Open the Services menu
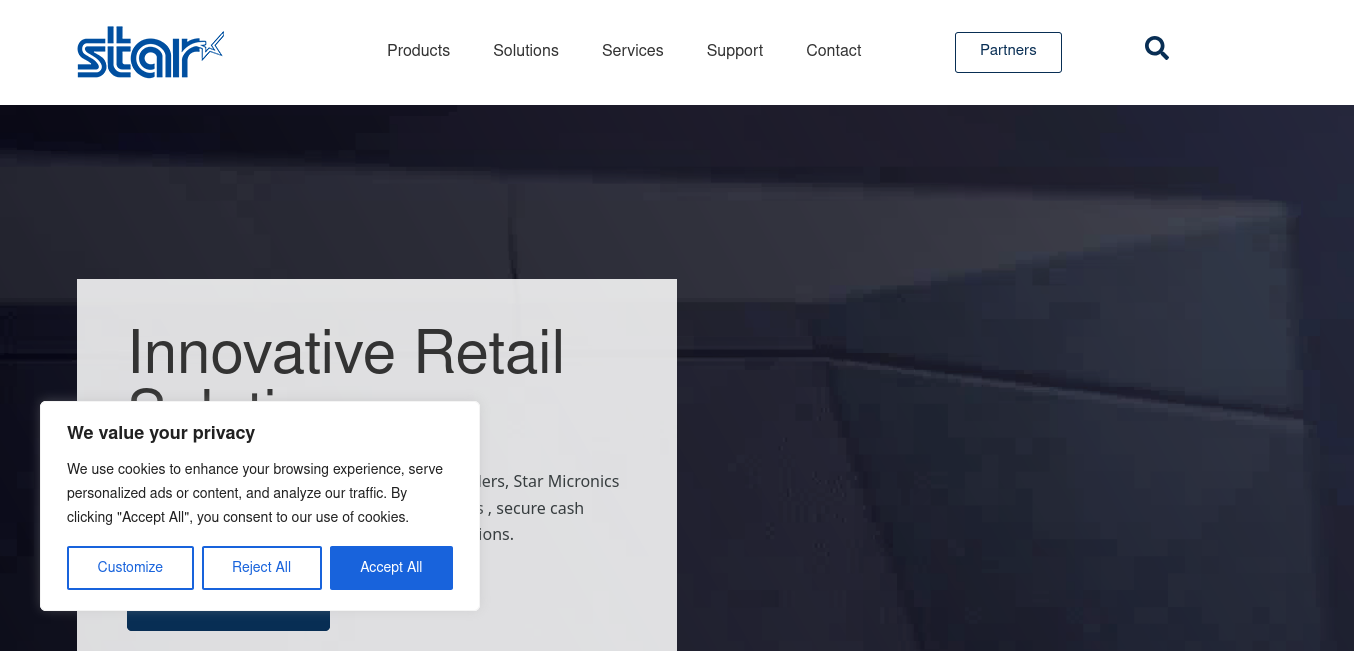Viewport: 1366px width, 651px height. click(633, 51)
